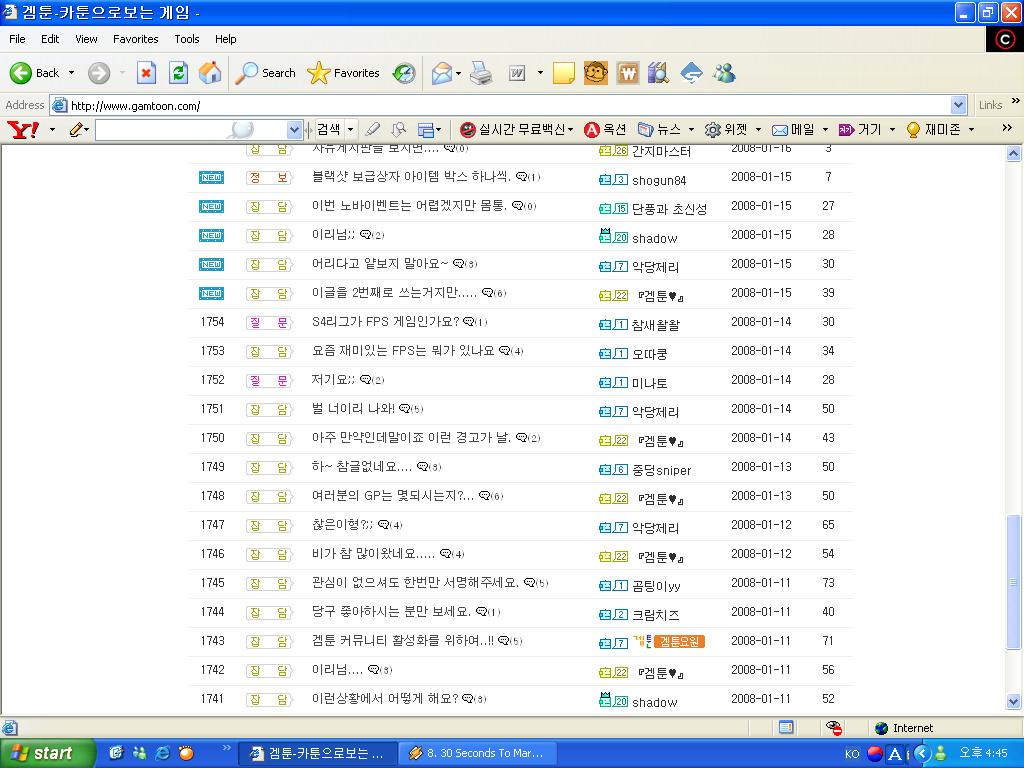This screenshot has height=768, width=1024.
Task: Click the Stop loading icon
Action: coord(146,73)
